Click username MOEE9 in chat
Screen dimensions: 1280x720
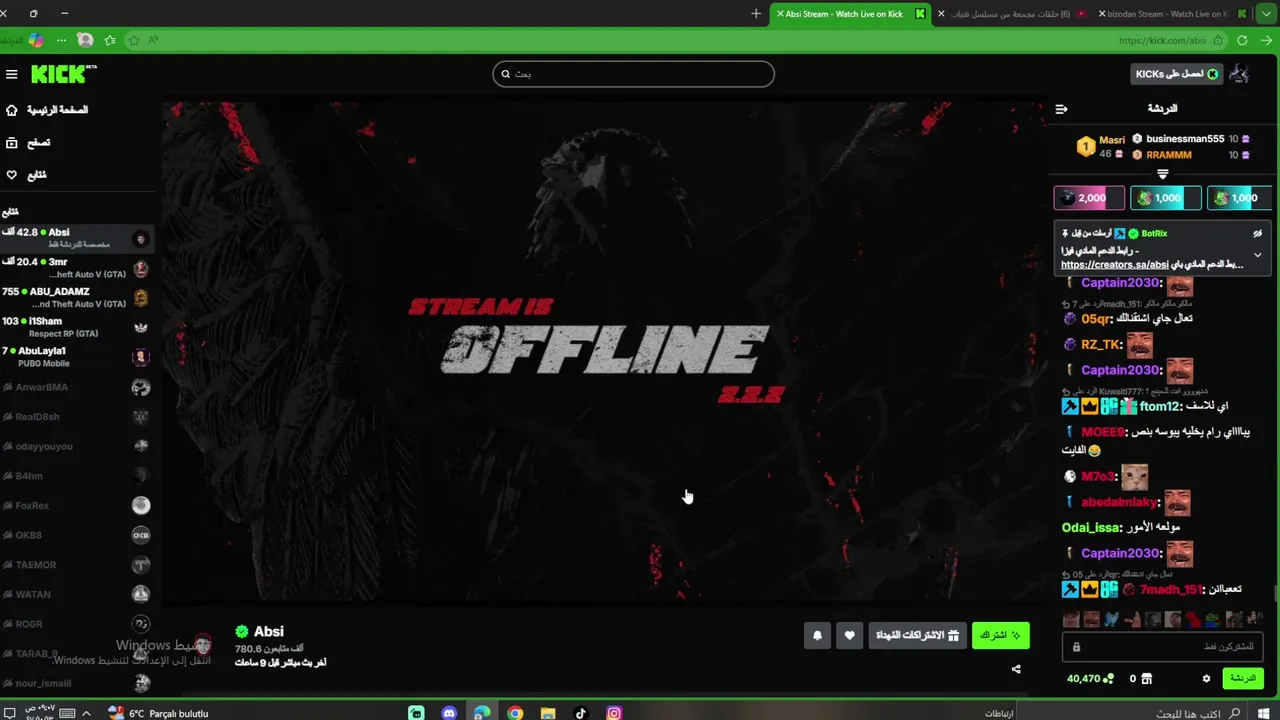tap(1103, 432)
